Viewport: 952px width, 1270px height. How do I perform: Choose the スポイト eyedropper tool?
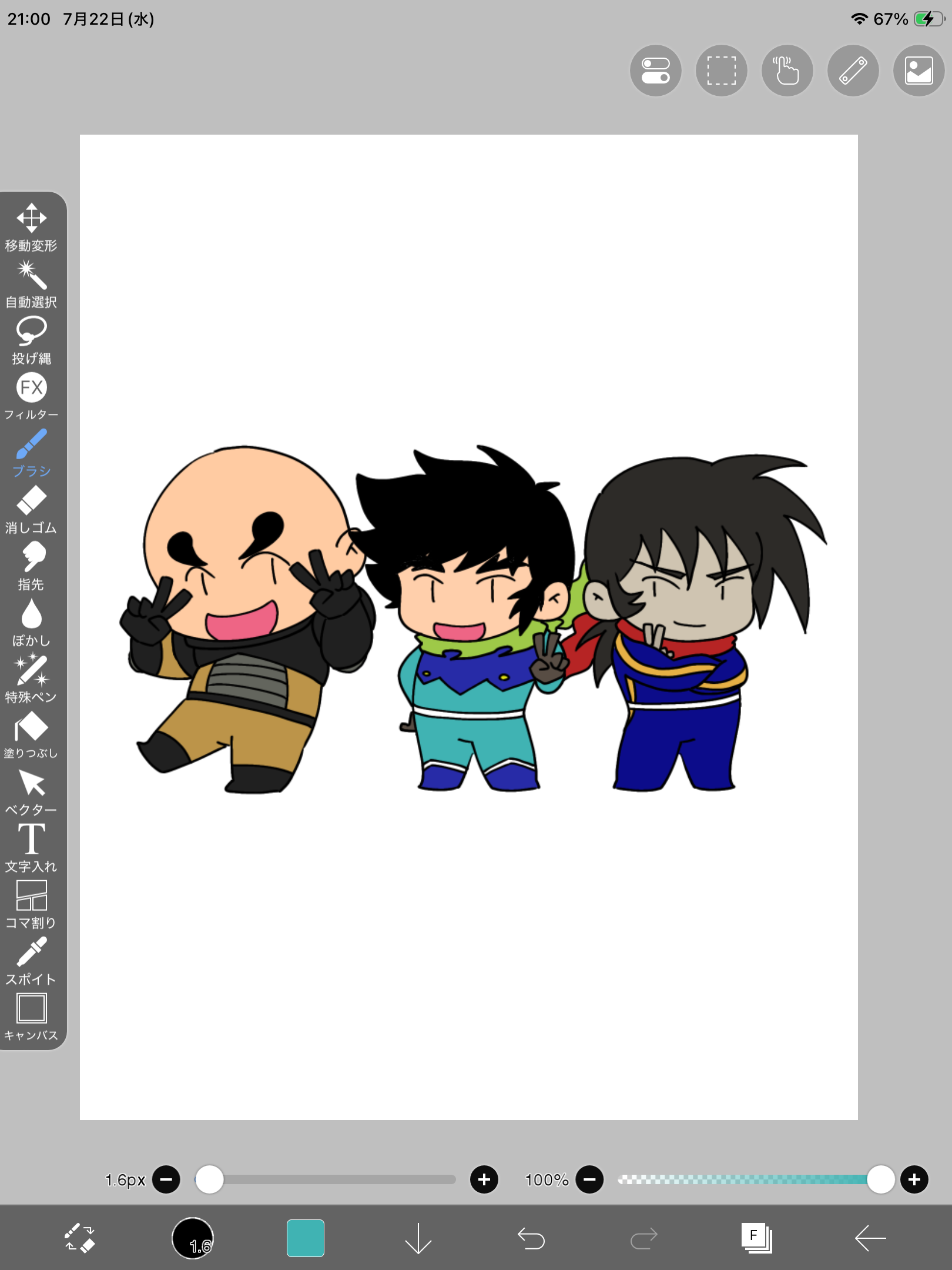31,961
